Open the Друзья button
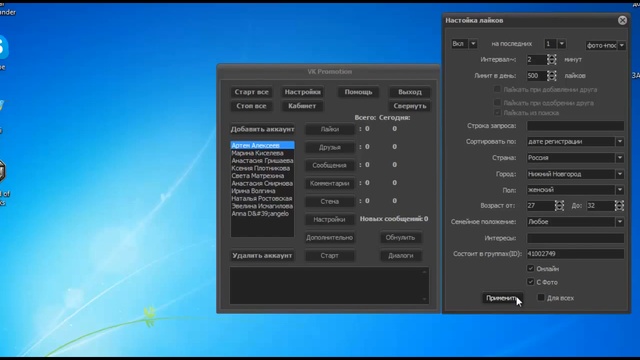 (x=330, y=147)
